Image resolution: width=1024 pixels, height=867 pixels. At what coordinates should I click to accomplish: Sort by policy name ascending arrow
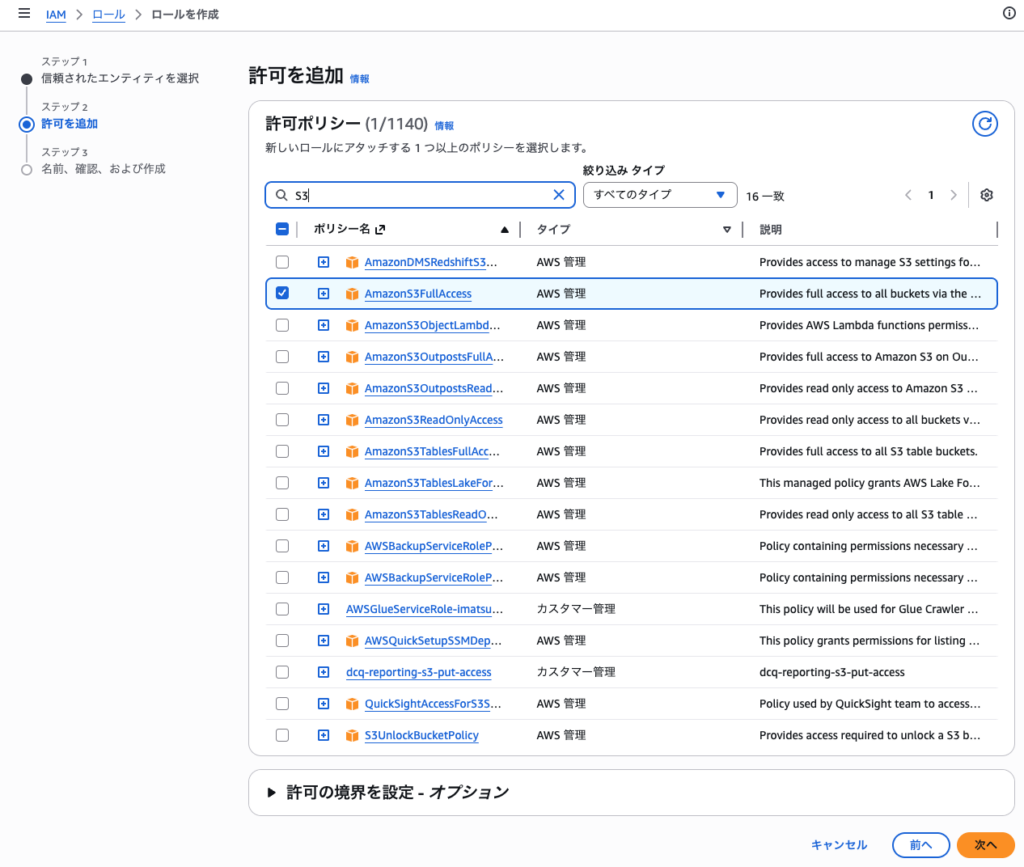(x=504, y=229)
